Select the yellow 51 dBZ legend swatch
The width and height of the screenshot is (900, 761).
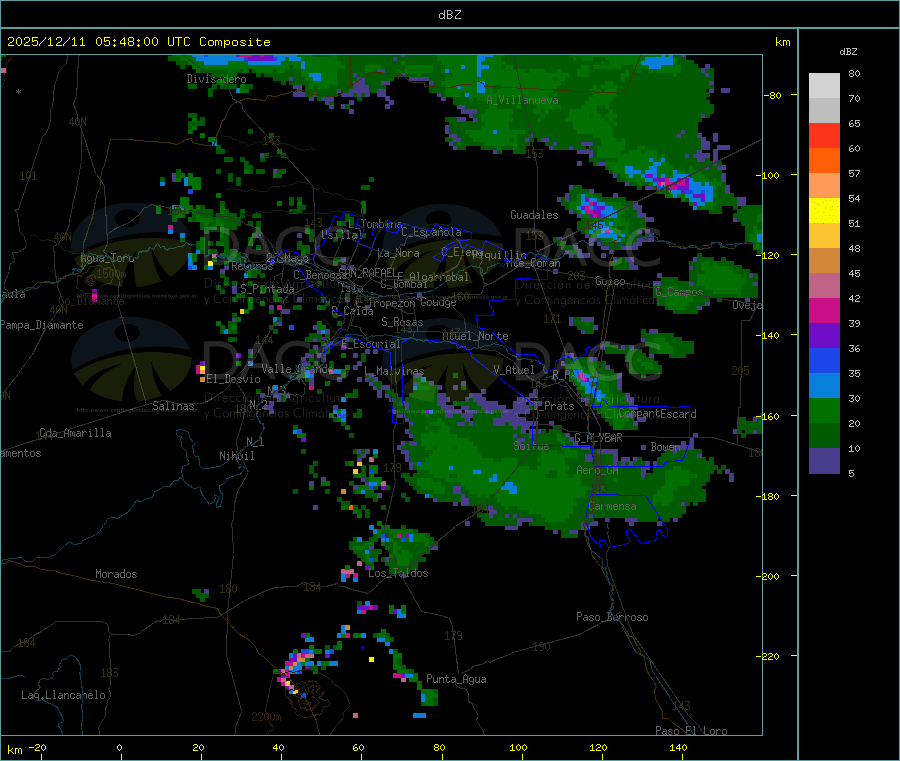[x=824, y=211]
